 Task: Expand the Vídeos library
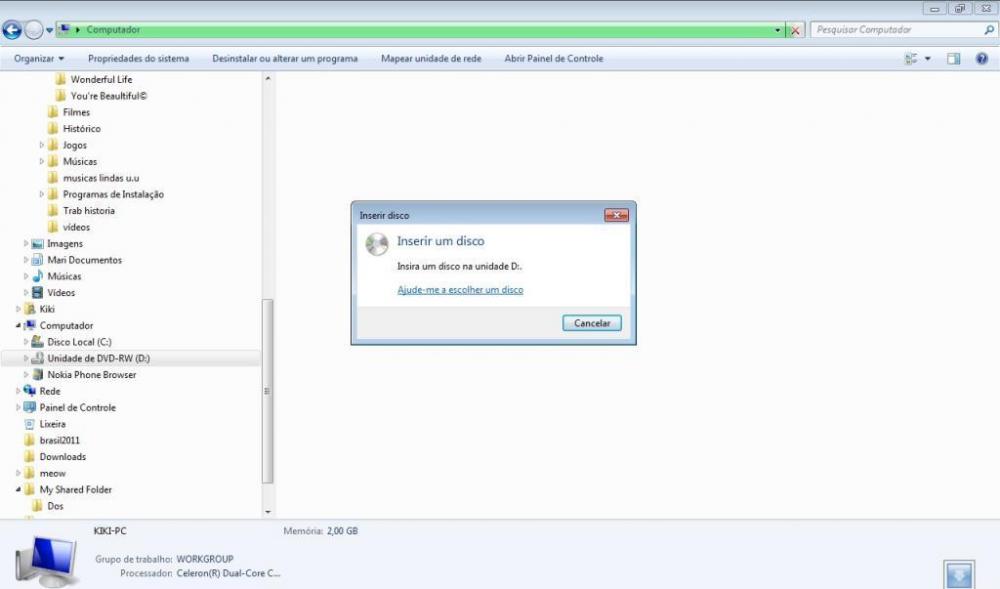26,293
